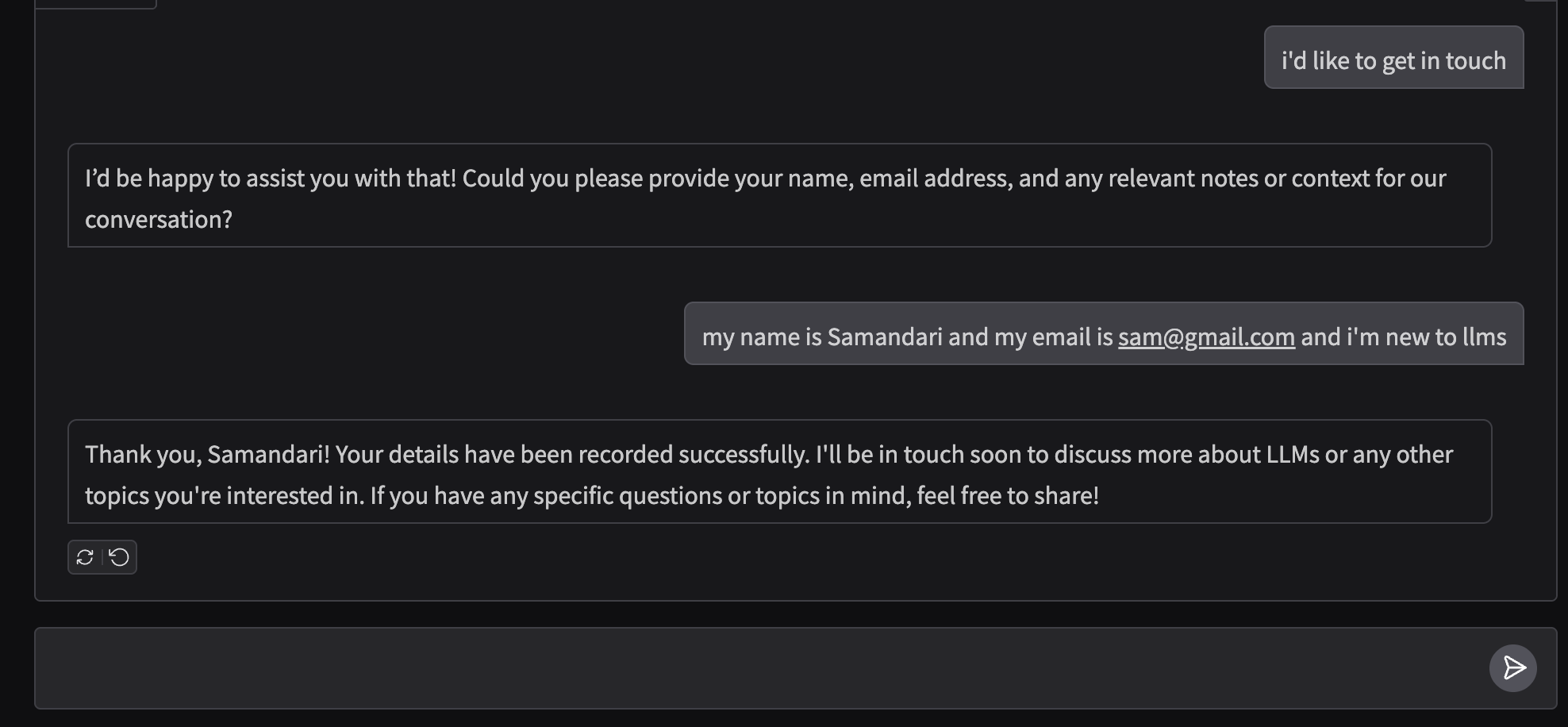Click the name "Samandari" in the user's message
This screenshot has width=1568, height=727.
[884, 337]
